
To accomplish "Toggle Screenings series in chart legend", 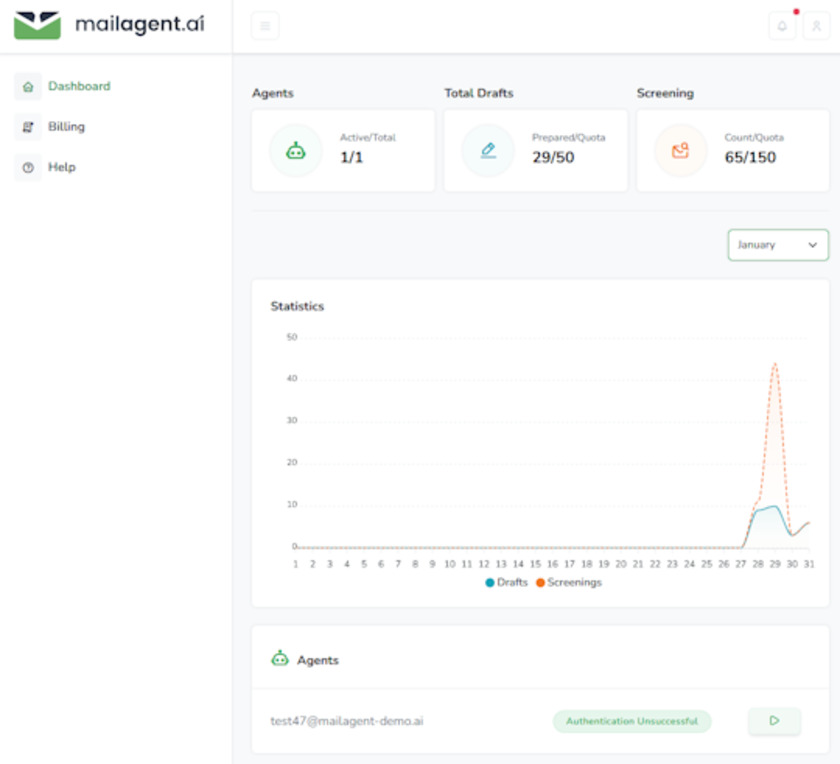I will pyautogui.click(x=569, y=582).
